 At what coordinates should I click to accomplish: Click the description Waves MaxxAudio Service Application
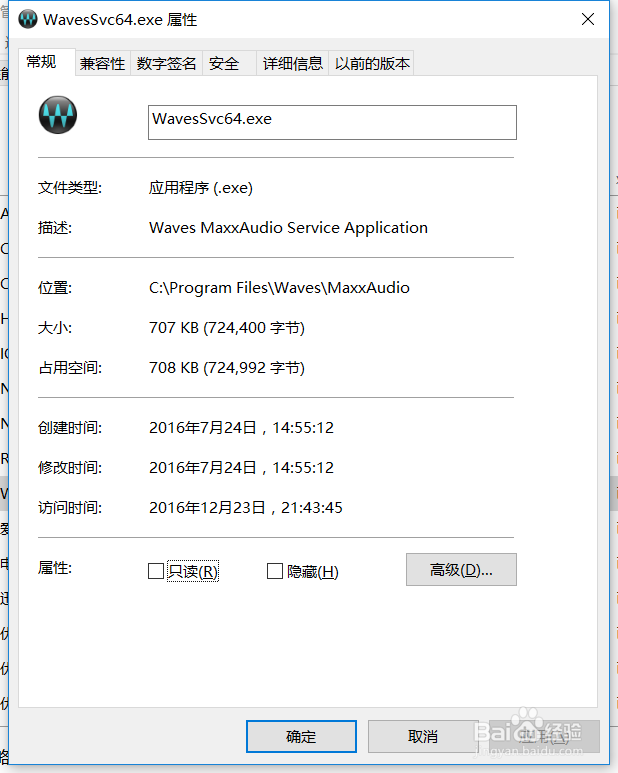pyautogui.click(x=288, y=228)
